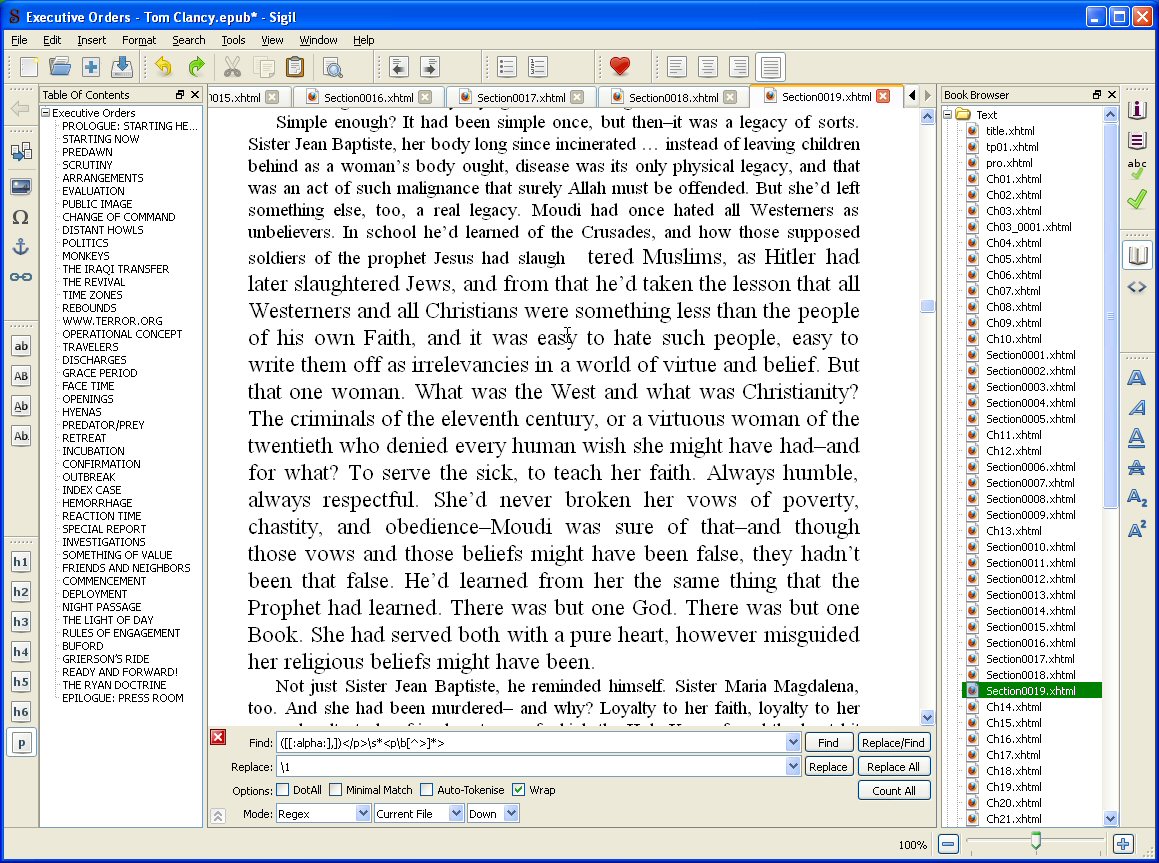
Task: Apply heading 6 with h6 button
Action: (21, 712)
